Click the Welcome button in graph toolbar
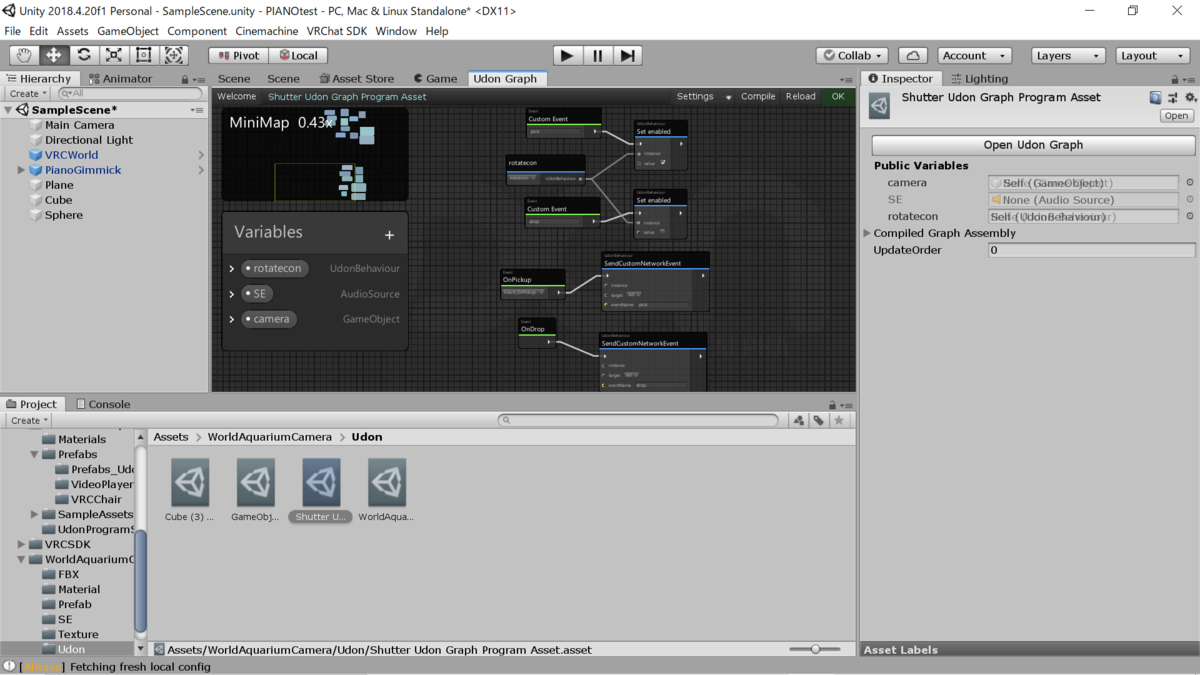 [237, 97]
